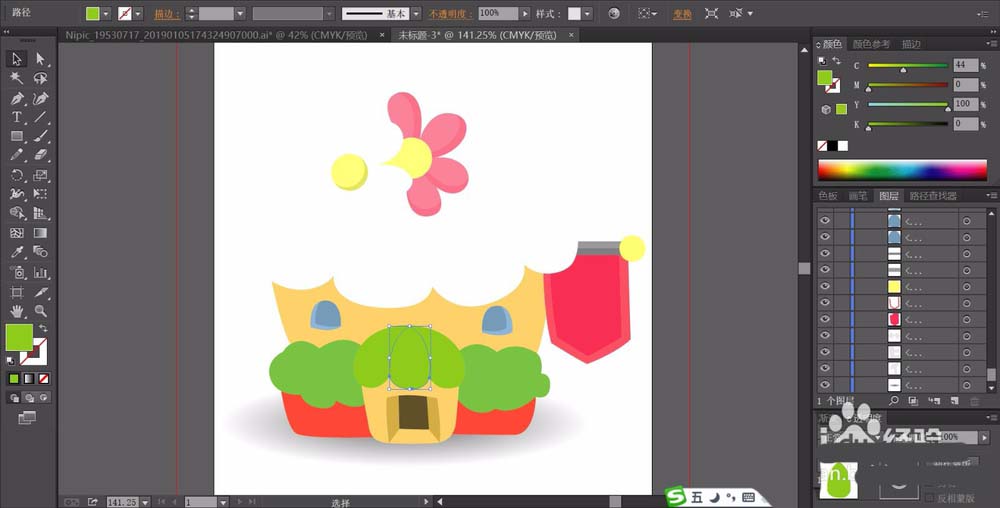Open the stroke color dropdown in control bar

point(138,13)
